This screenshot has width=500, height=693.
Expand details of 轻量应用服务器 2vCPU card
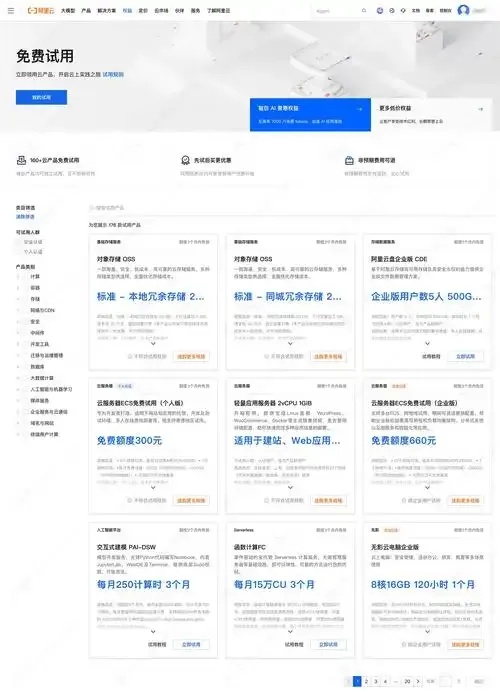click(290, 487)
